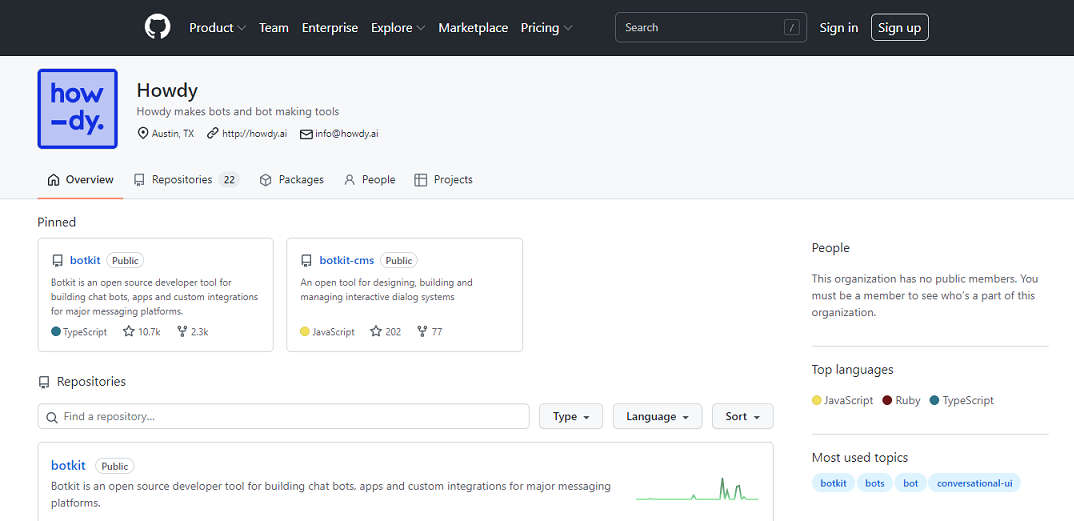
Task: Expand the Explore menu
Action: (x=398, y=27)
